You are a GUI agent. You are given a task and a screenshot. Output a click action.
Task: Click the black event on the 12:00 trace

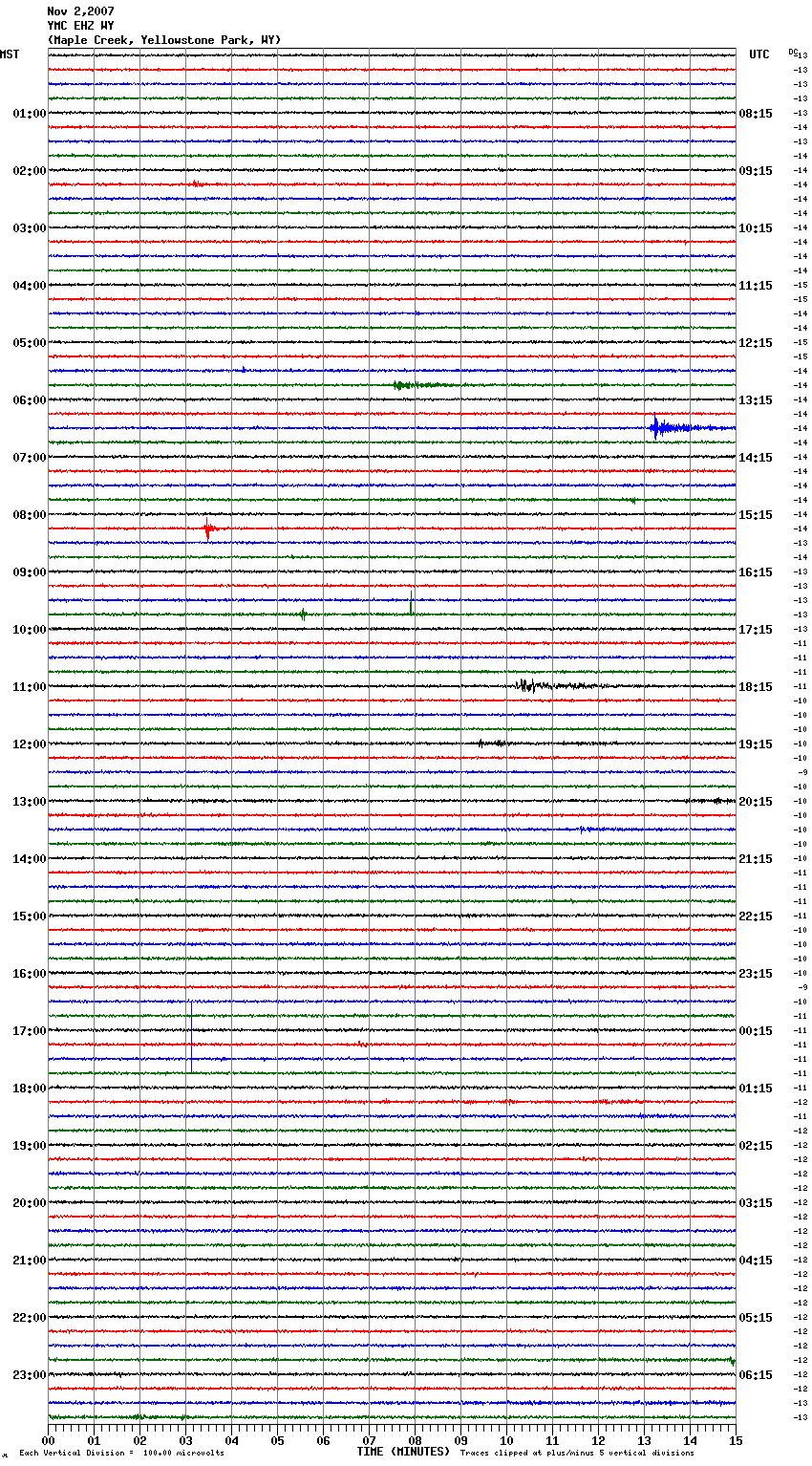click(x=495, y=743)
